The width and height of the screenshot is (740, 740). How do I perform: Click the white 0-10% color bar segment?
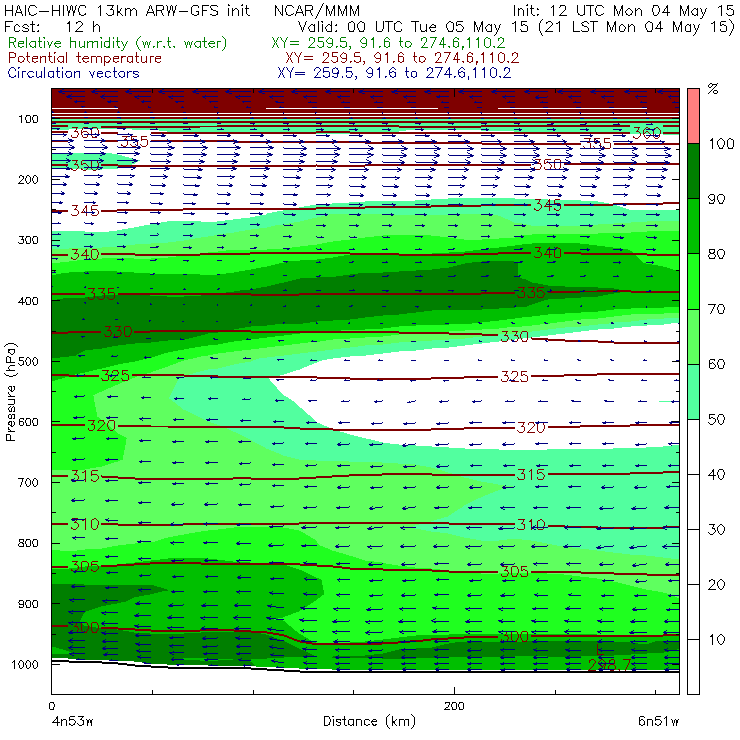[693, 667]
